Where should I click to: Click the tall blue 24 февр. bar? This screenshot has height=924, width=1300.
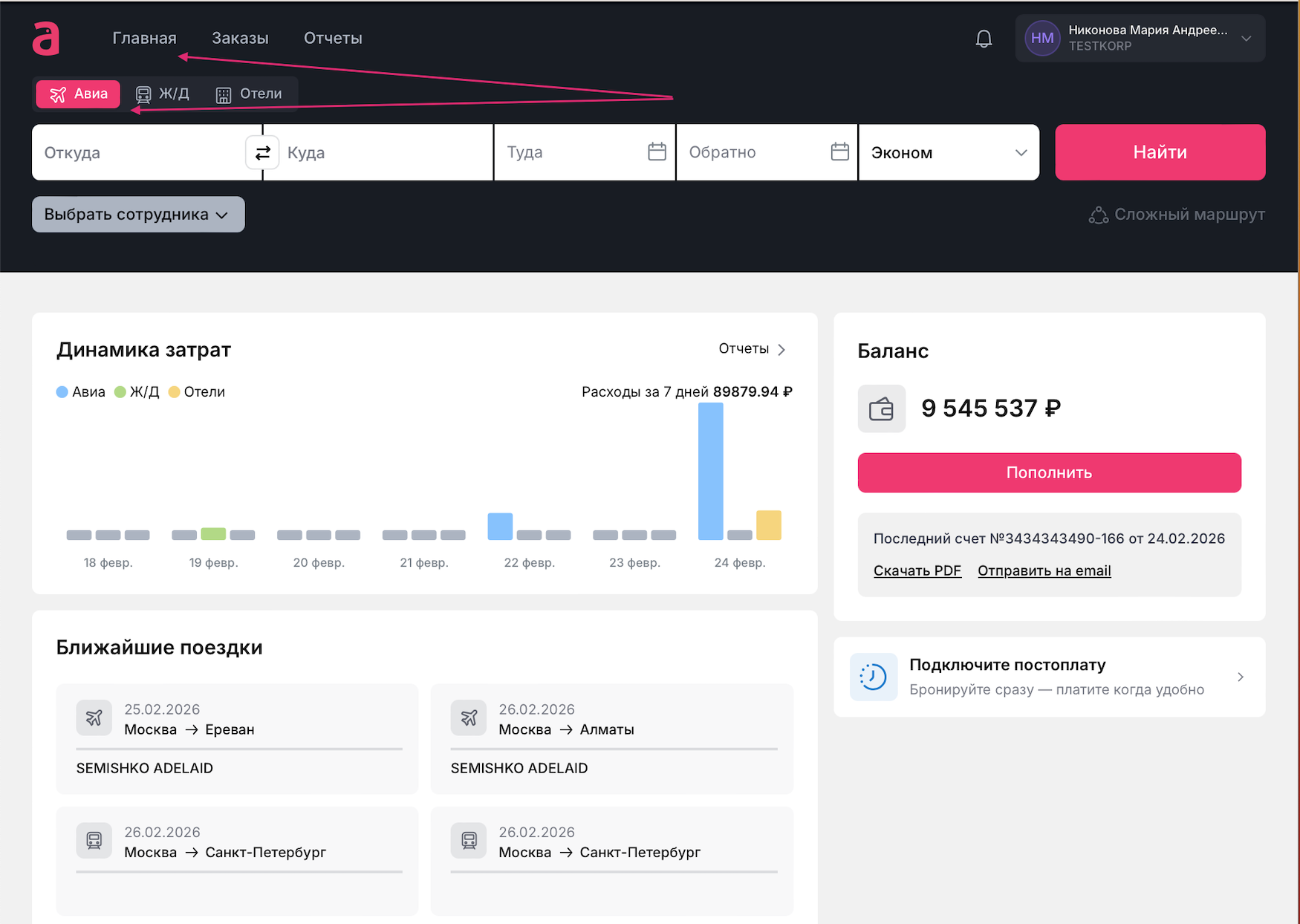[x=710, y=471]
